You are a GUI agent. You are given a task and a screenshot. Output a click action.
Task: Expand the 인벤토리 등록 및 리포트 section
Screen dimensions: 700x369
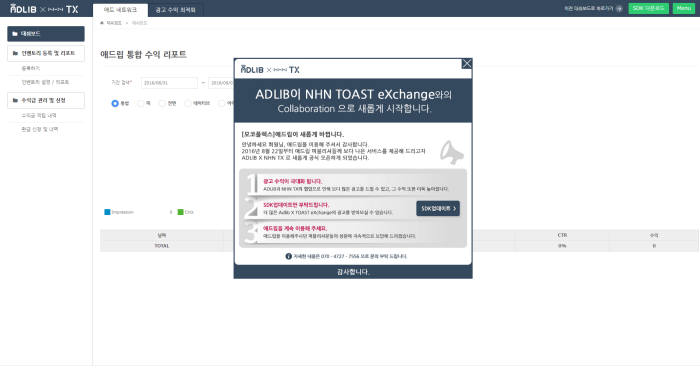point(46,53)
